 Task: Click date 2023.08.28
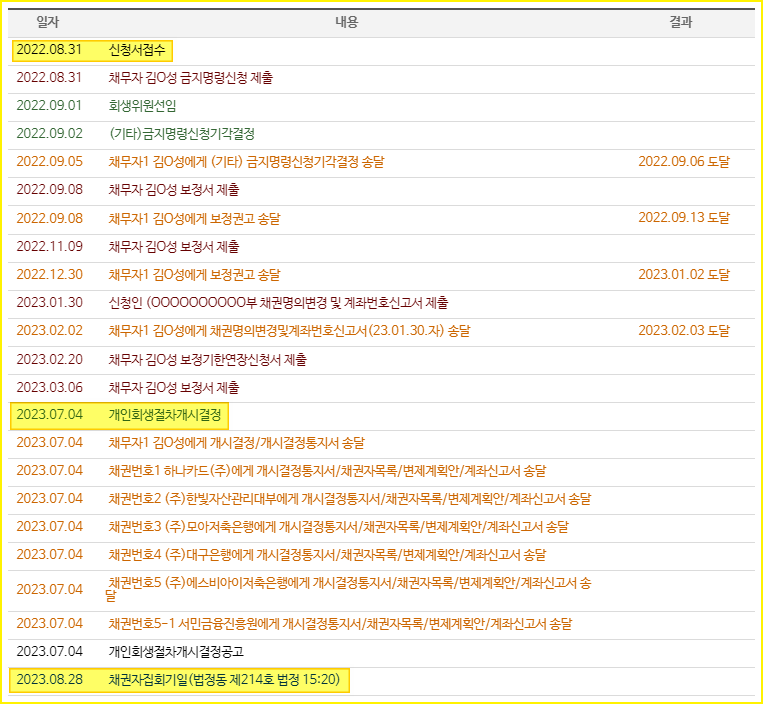click(49, 680)
